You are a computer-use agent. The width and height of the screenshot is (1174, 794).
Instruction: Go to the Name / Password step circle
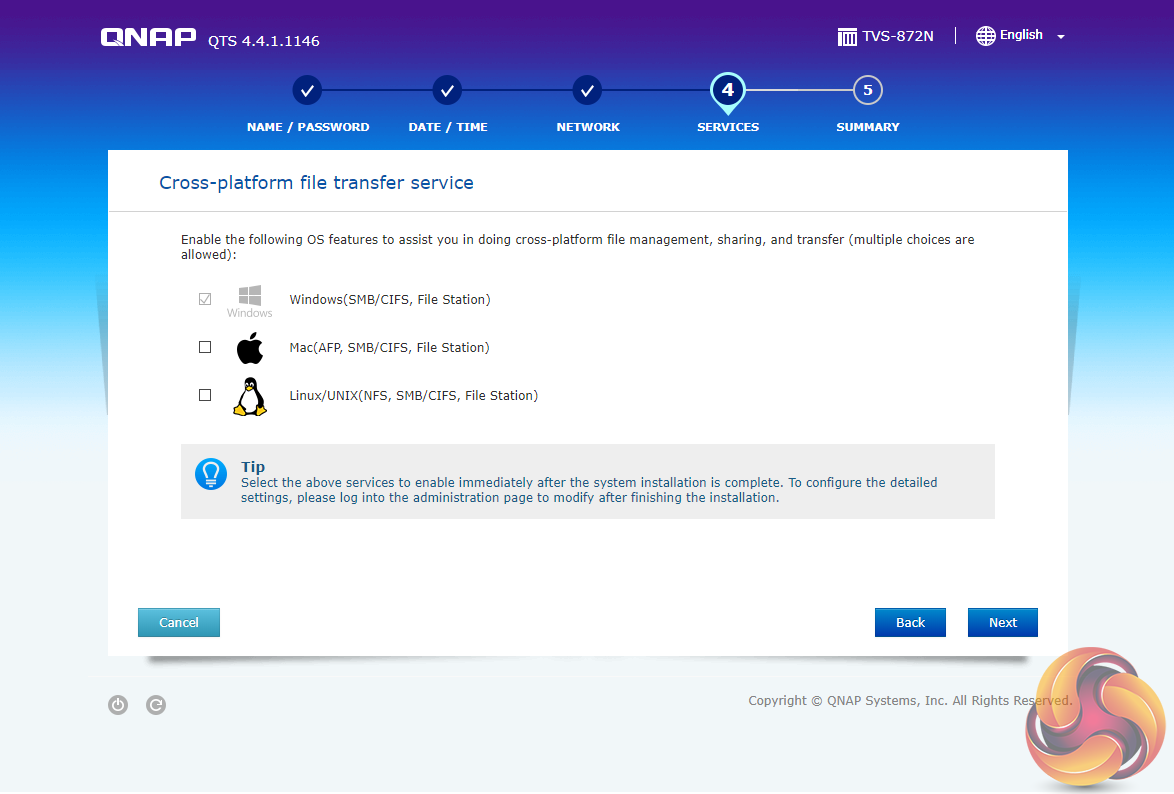(x=307, y=91)
